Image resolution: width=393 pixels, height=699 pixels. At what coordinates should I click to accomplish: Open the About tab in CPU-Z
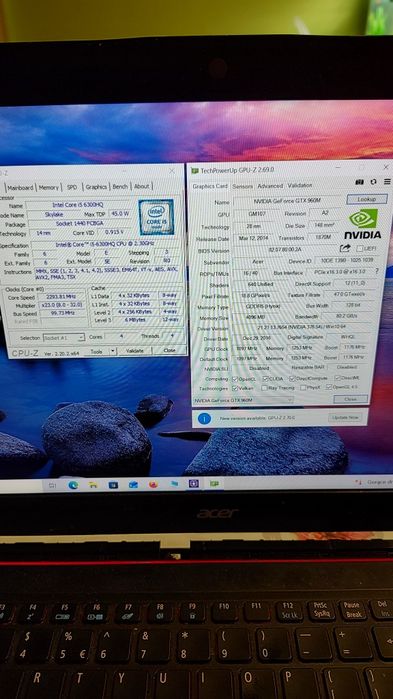coord(141,186)
